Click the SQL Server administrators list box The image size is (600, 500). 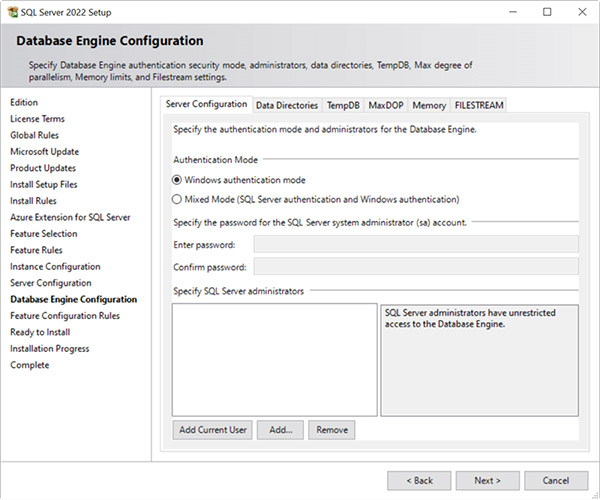pyautogui.click(x=275, y=360)
